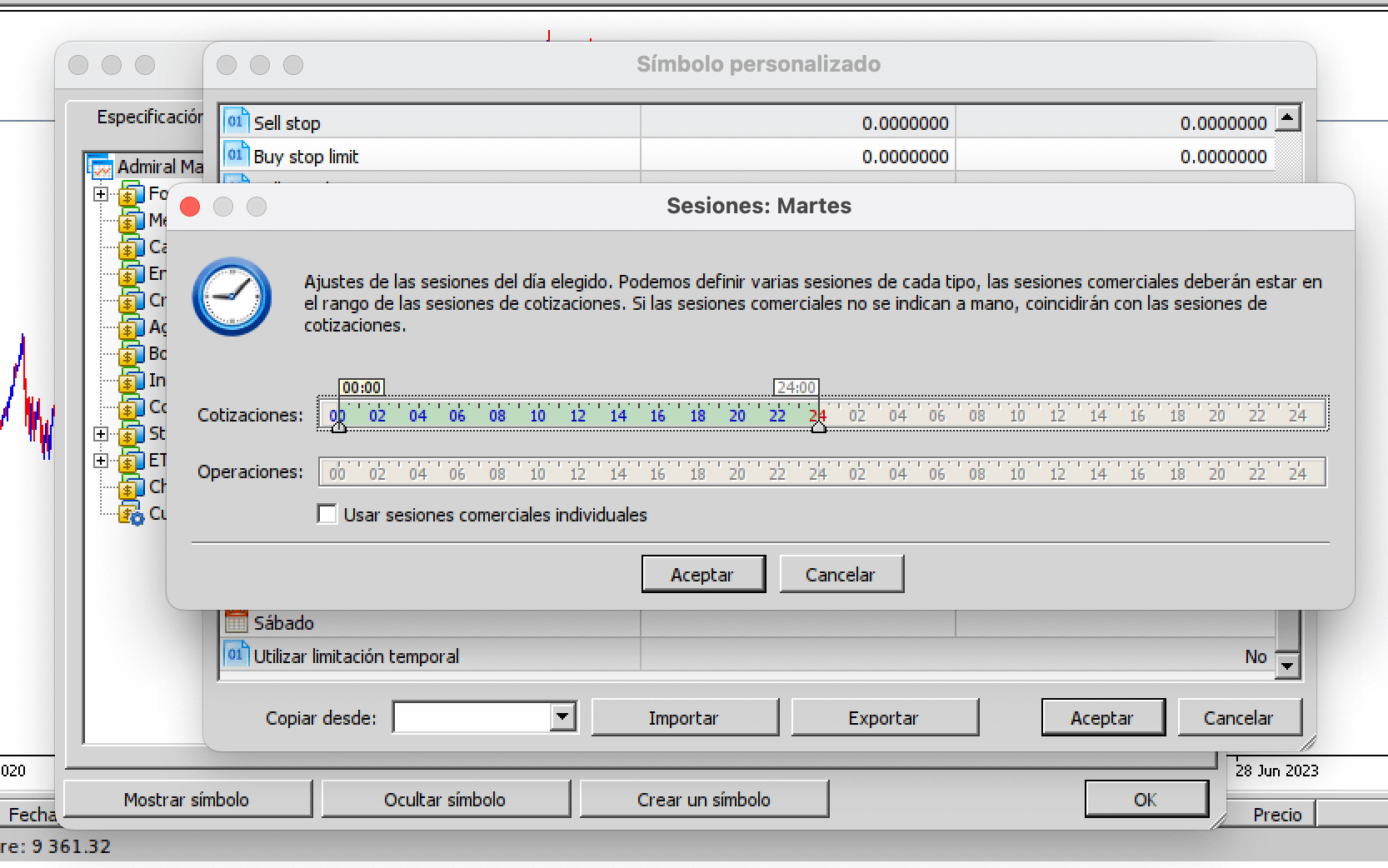Select the Sell stop row label
Screen dimensions: 1388x868
[x=287, y=123]
